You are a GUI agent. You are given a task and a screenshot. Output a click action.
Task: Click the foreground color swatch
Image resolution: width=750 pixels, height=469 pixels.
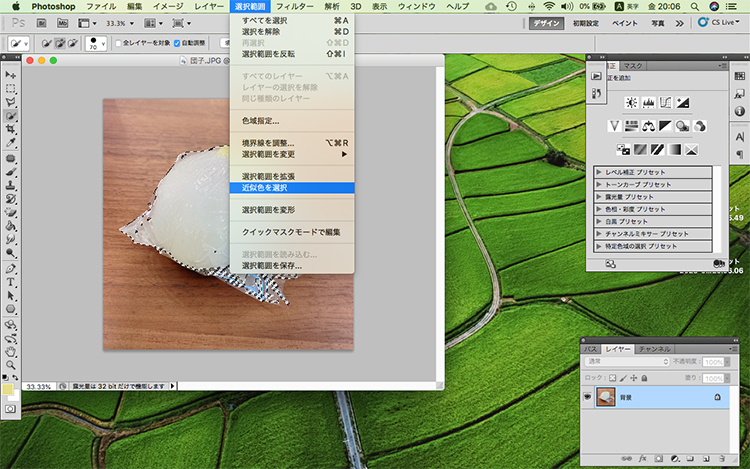point(7,389)
